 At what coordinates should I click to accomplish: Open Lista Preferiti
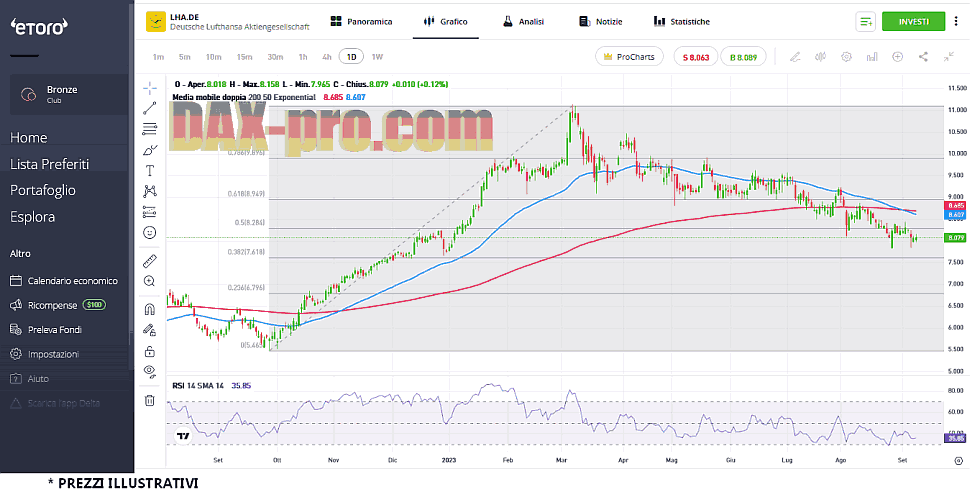tap(49, 164)
